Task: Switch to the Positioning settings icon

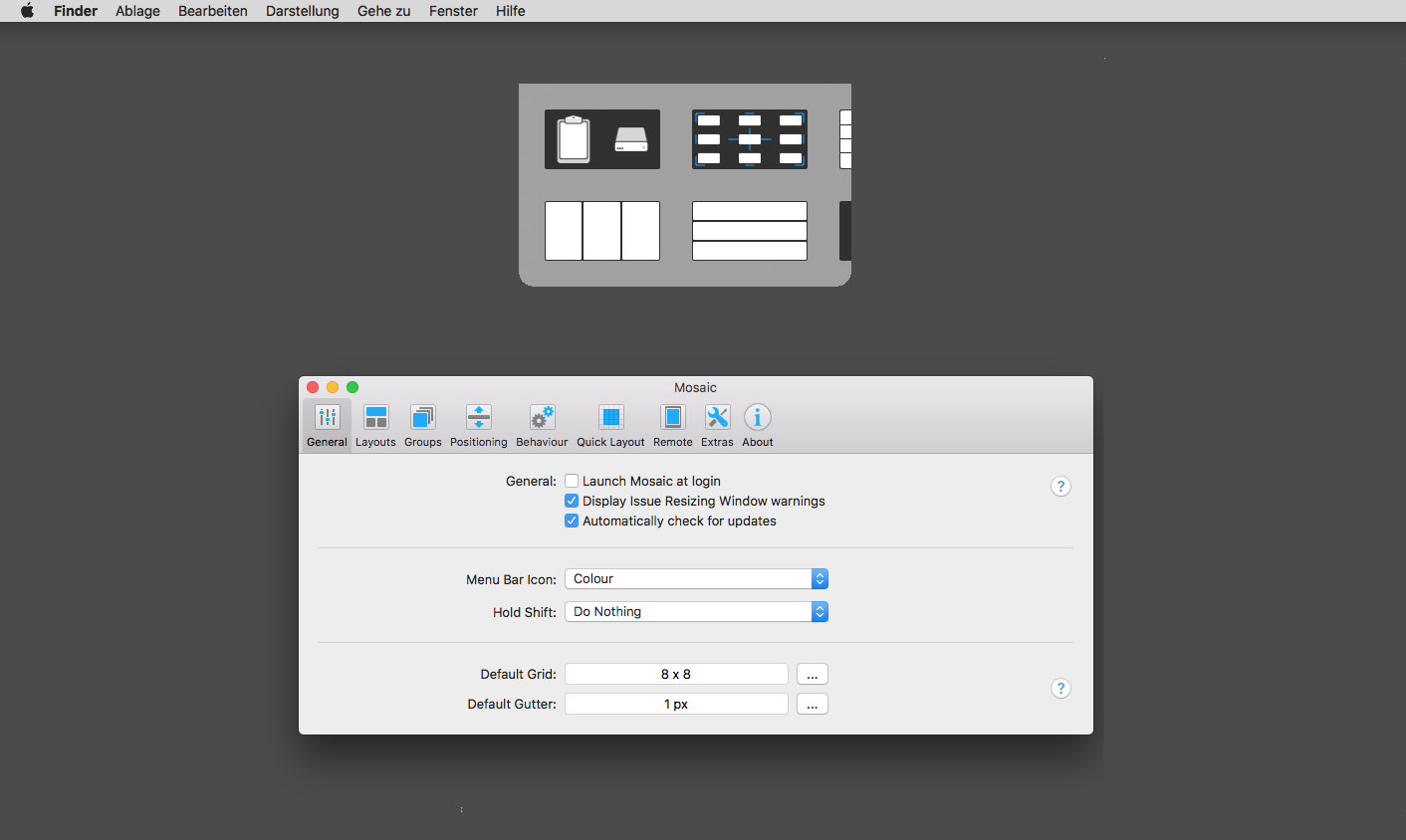Action: (478, 426)
